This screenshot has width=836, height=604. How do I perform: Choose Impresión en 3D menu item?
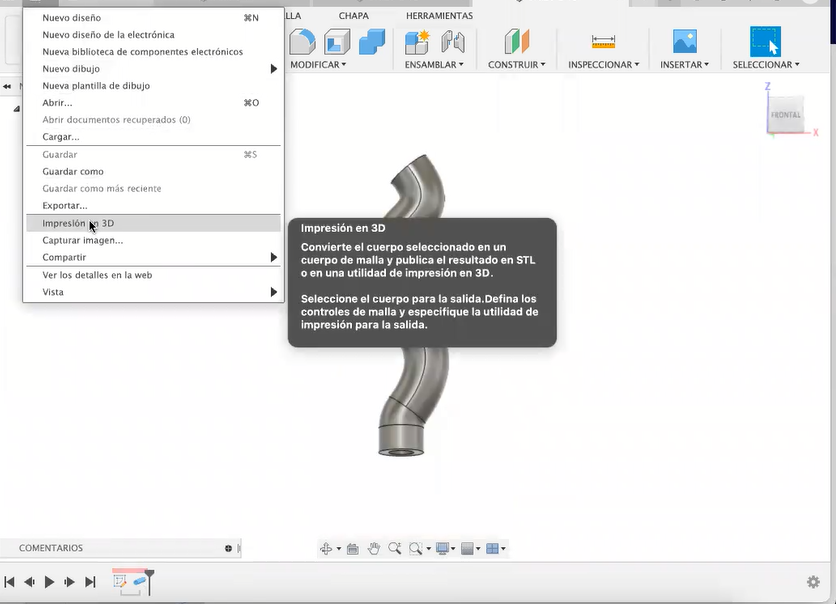154,223
